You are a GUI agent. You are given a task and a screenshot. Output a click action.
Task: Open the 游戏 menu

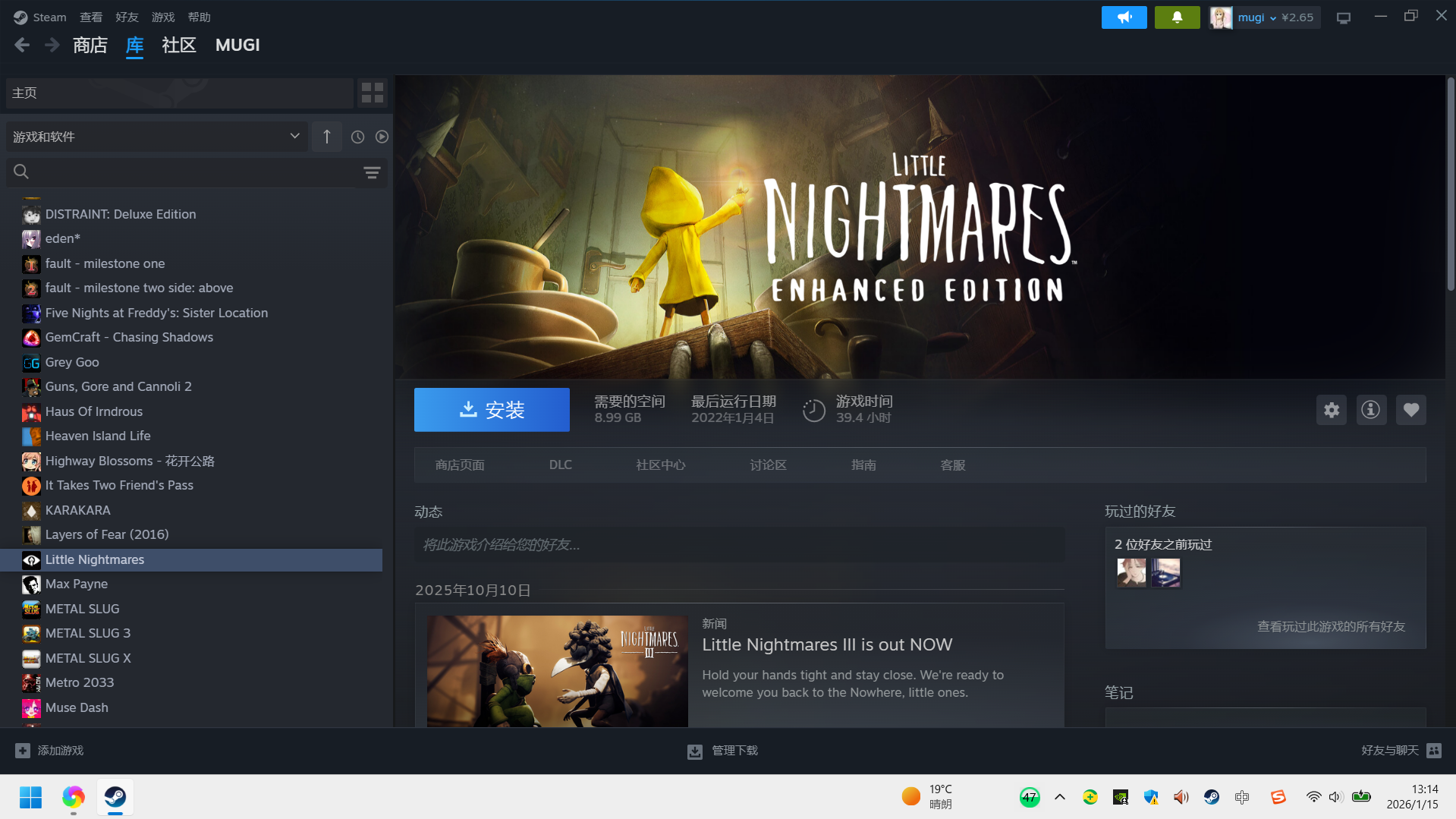(x=163, y=17)
